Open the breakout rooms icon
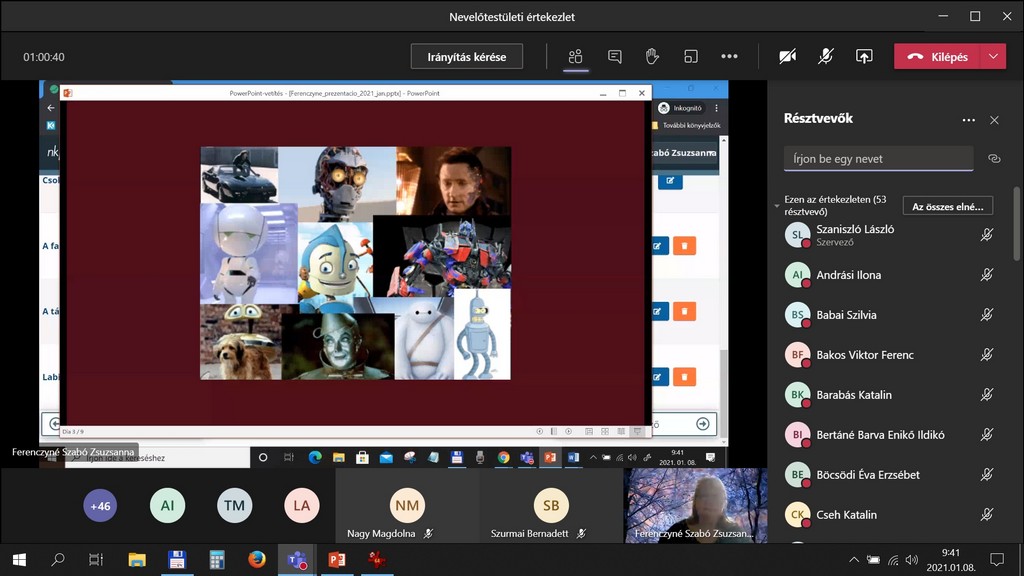Screen dimensions: 1024x576 click(691, 57)
